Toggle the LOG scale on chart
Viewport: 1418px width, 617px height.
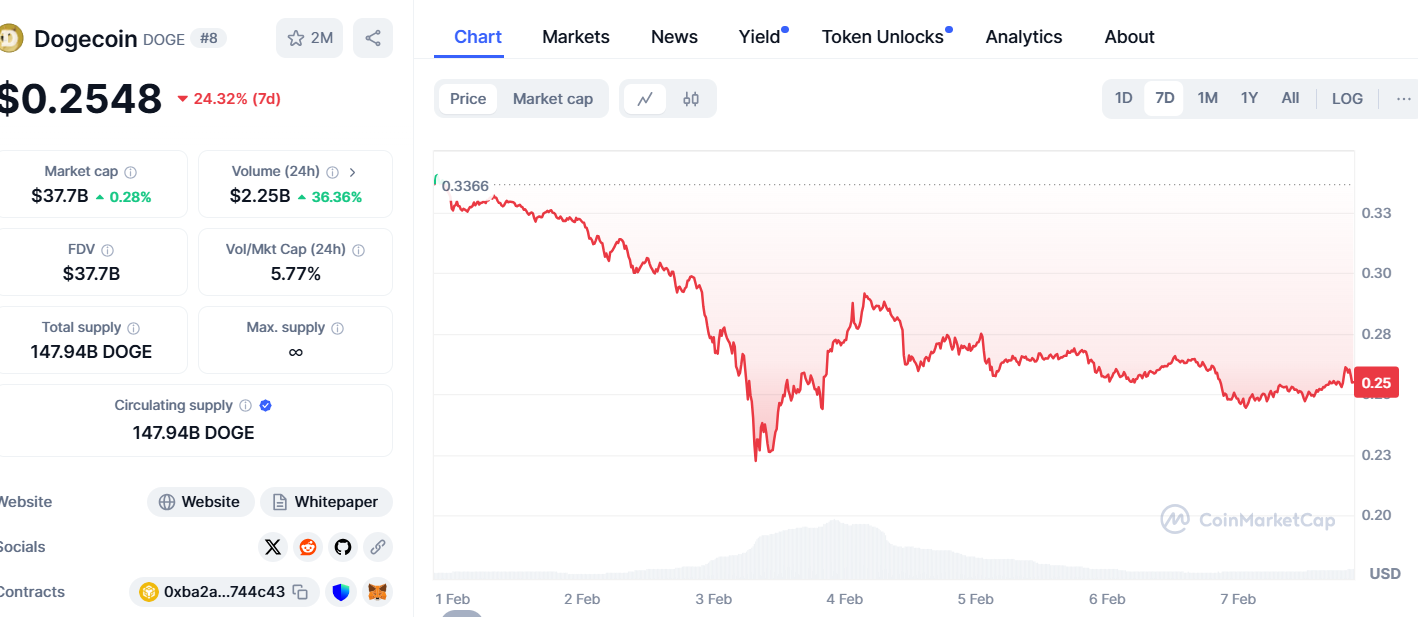[x=1347, y=98]
